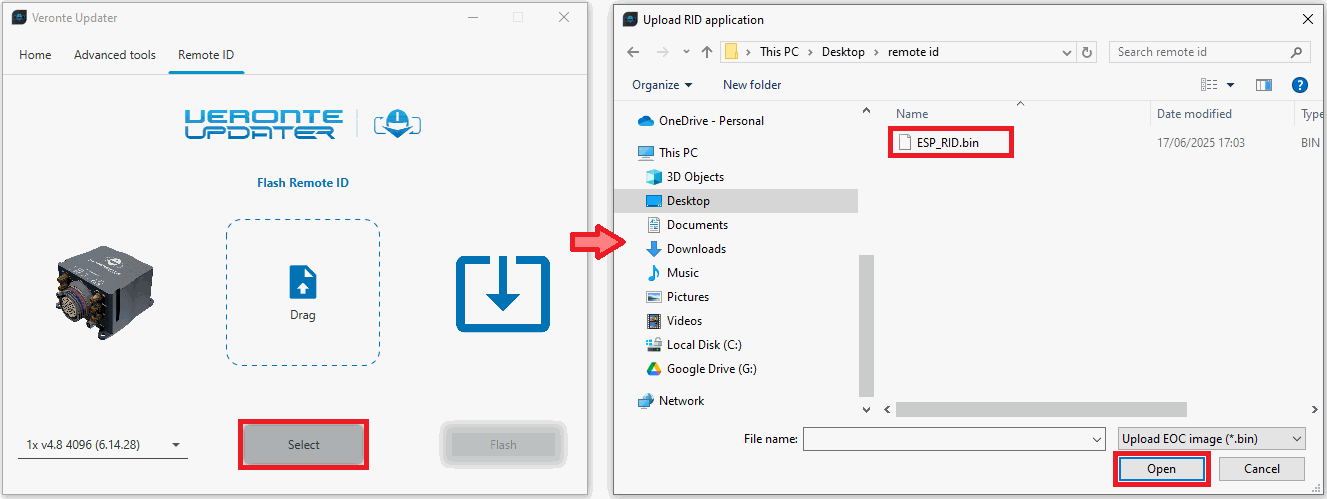This screenshot has height=499, width=1327.
Task: Expand the device version dropdown
Action: (x=176, y=446)
